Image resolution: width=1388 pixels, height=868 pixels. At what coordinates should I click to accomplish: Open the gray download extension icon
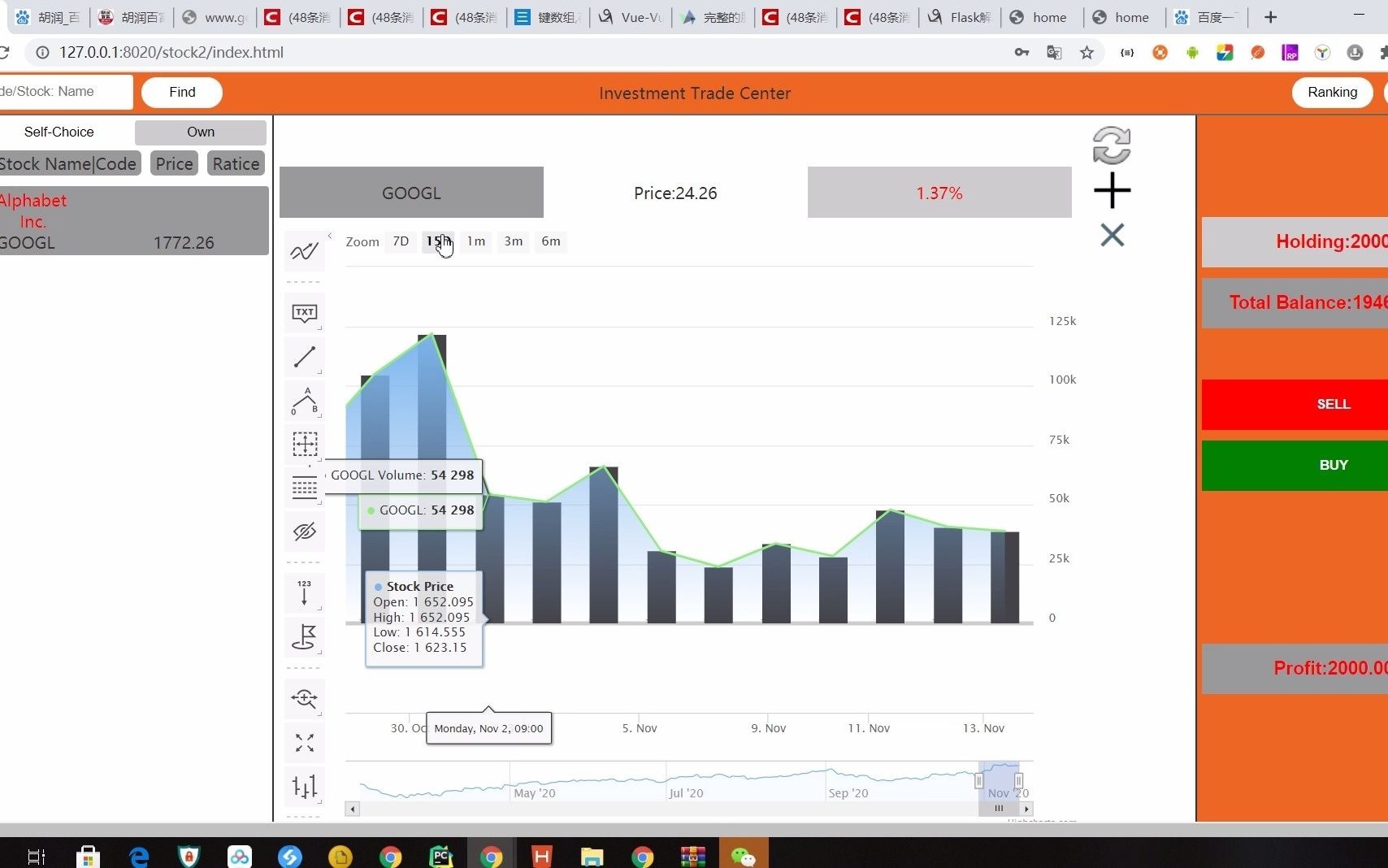pos(1355,52)
